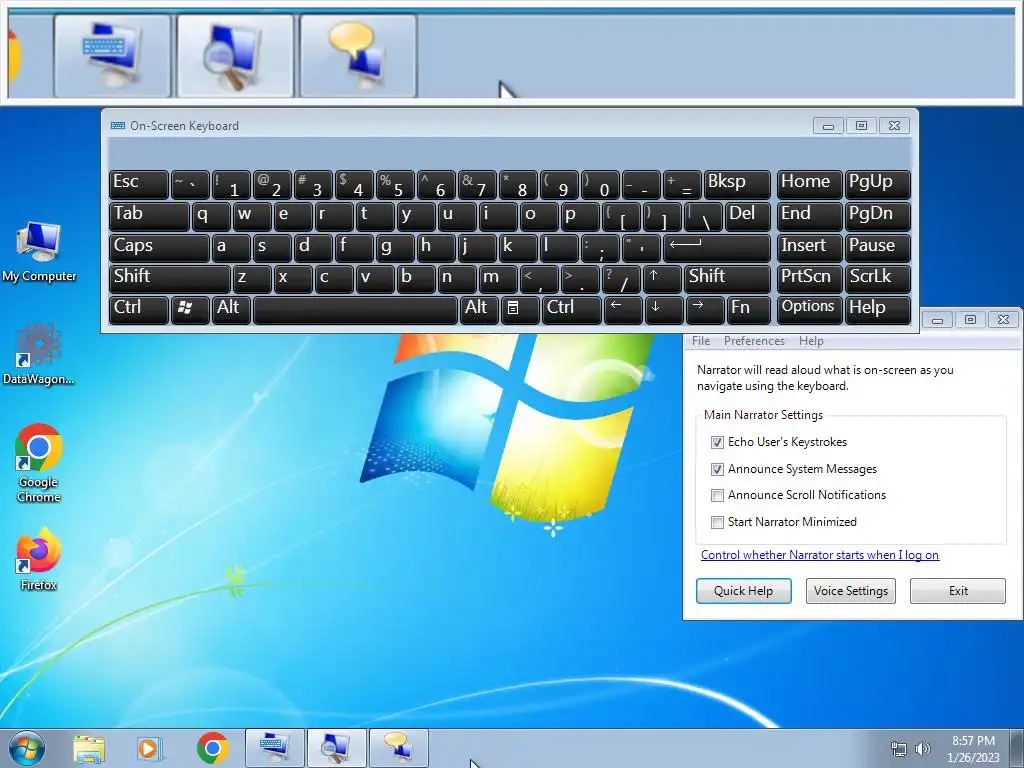Viewport: 1024px width, 768px height.
Task: Switch to On-Screen Keyboard taskbar button
Action: 274,748
